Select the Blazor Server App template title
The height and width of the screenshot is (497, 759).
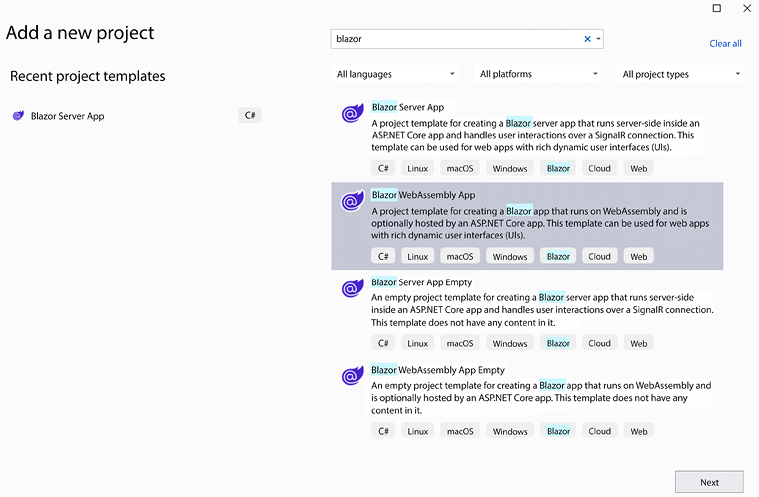(x=408, y=107)
